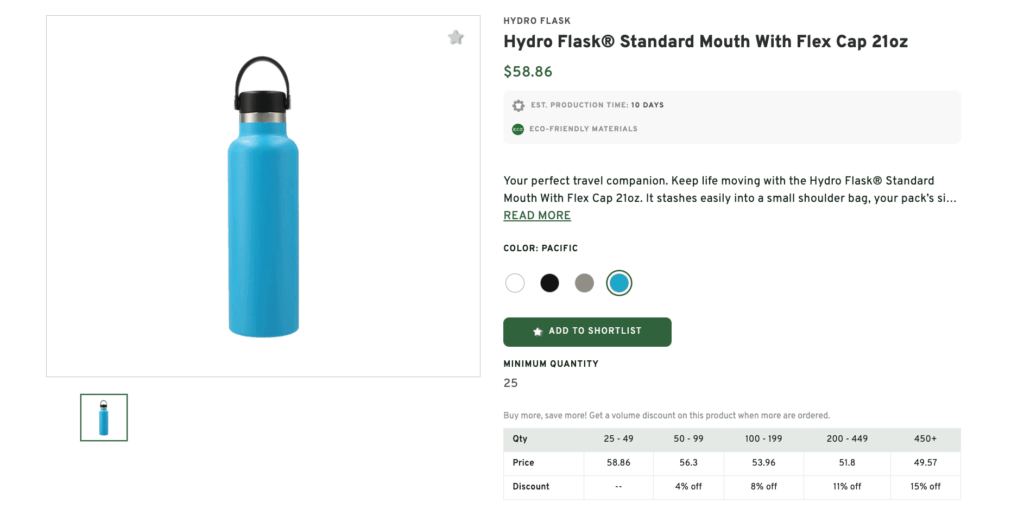Viewport: 1024px width, 509px height.
Task: Click the production time gear icon
Action: click(x=518, y=105)
